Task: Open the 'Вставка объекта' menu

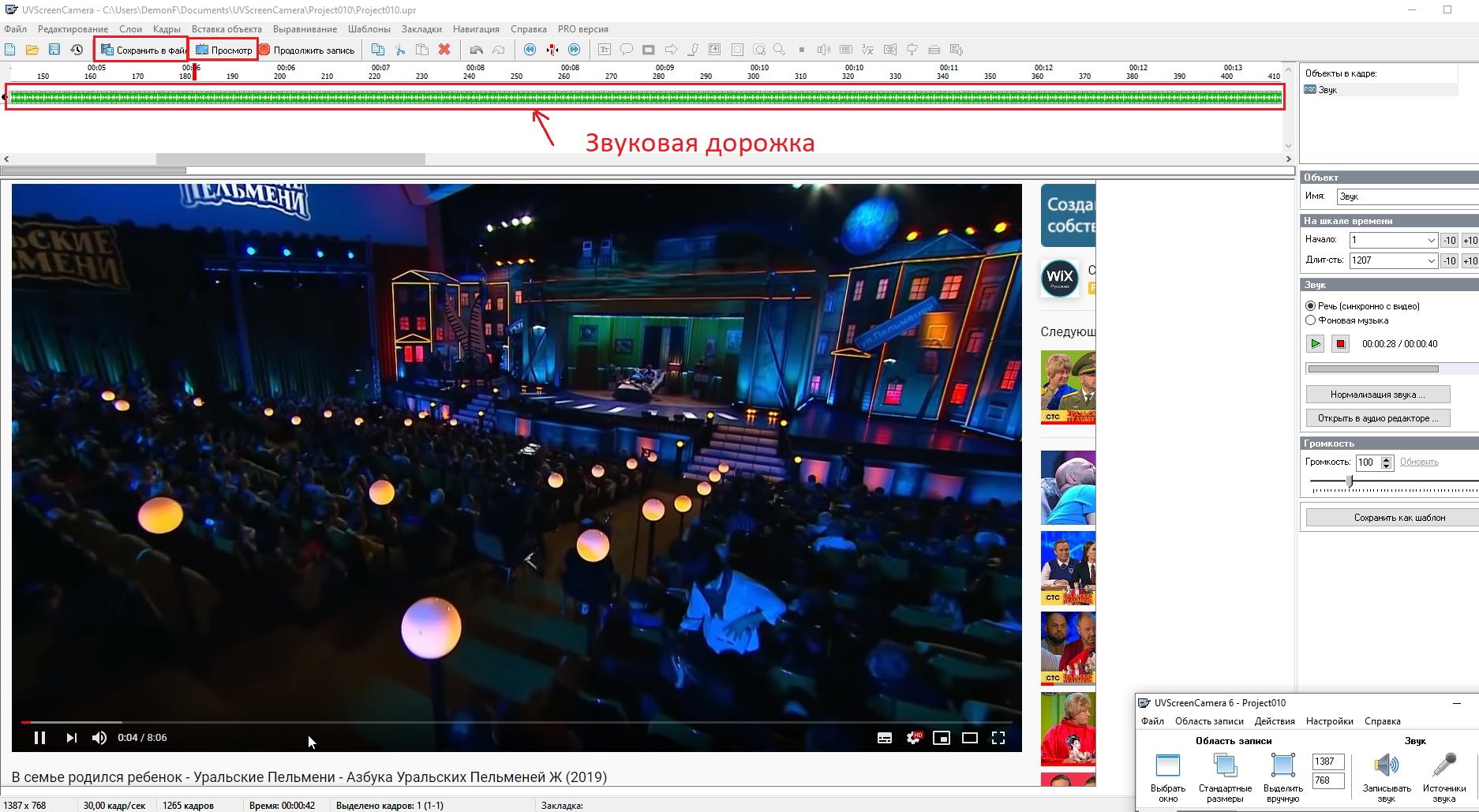Action: pyautogui.click(x=227, y=29)
